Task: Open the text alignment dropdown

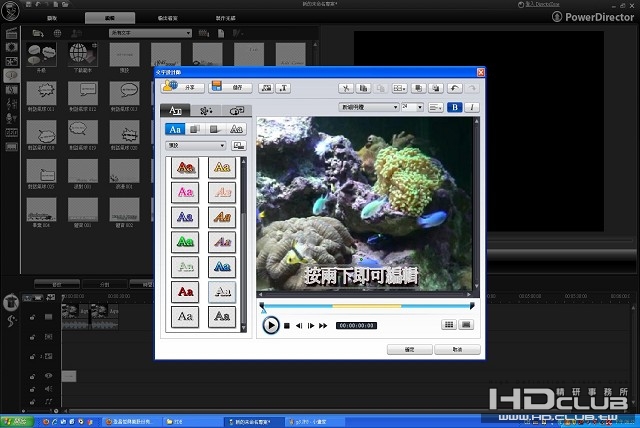Action: click(436, 107)
